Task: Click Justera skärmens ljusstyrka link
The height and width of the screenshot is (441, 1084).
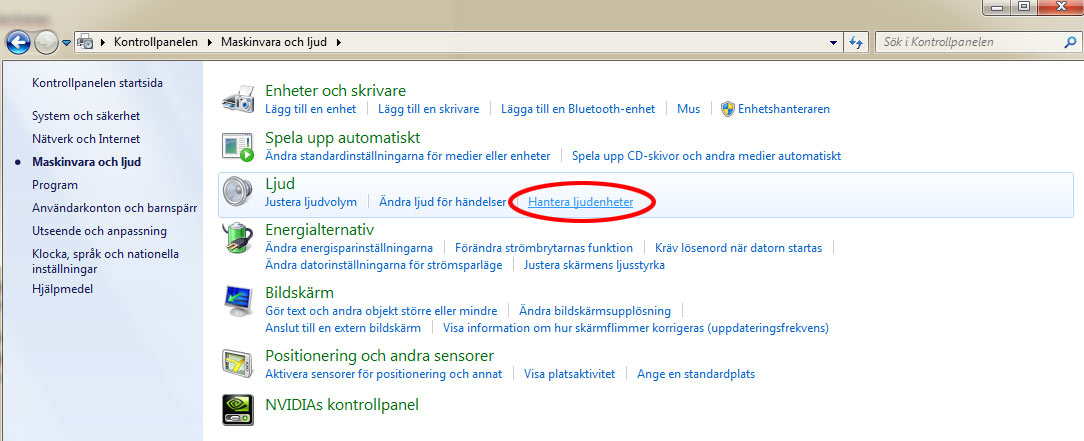Action: 594,265
